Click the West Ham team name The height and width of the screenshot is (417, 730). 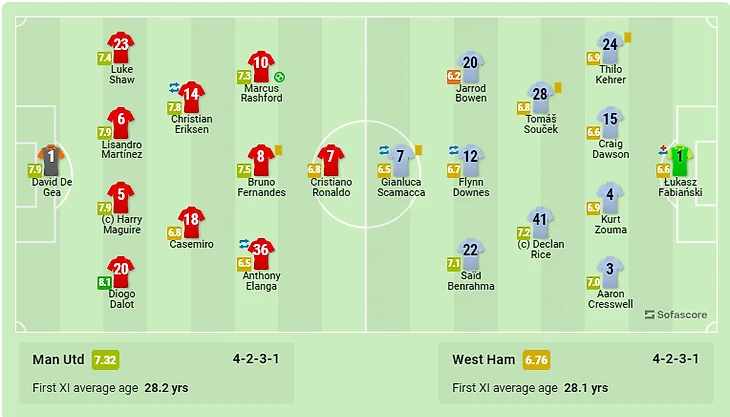click(484, 359)
